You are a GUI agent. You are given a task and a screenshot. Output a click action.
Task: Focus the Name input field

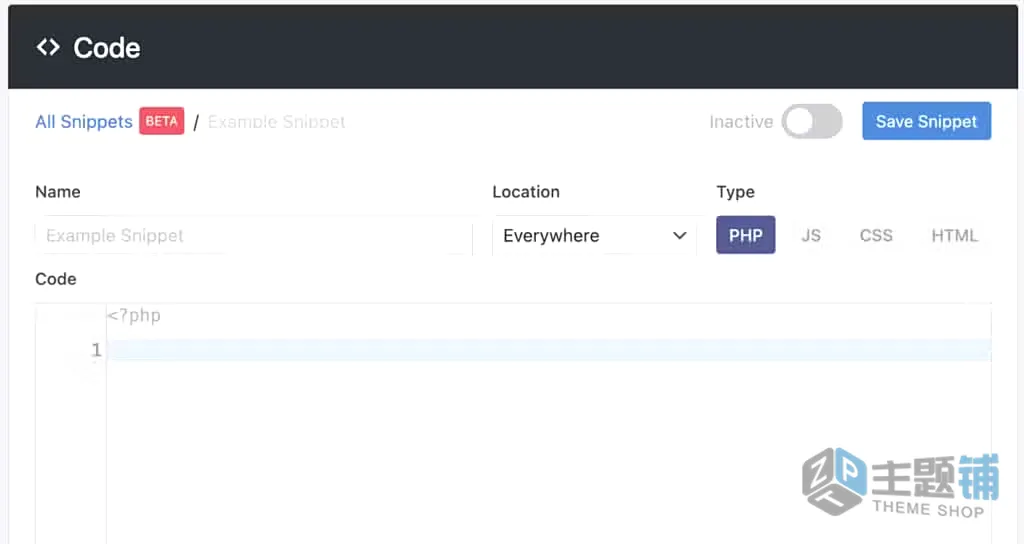[x=253, y=235]
